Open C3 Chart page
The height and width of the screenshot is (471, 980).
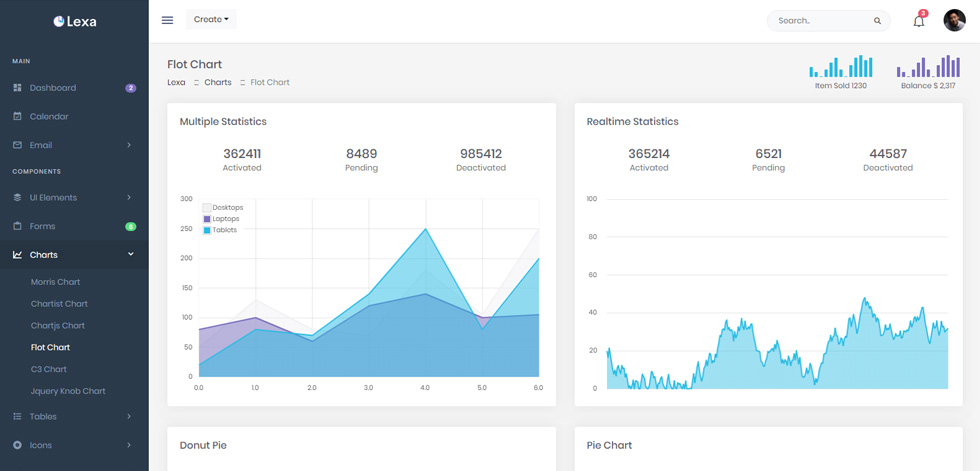49,369
